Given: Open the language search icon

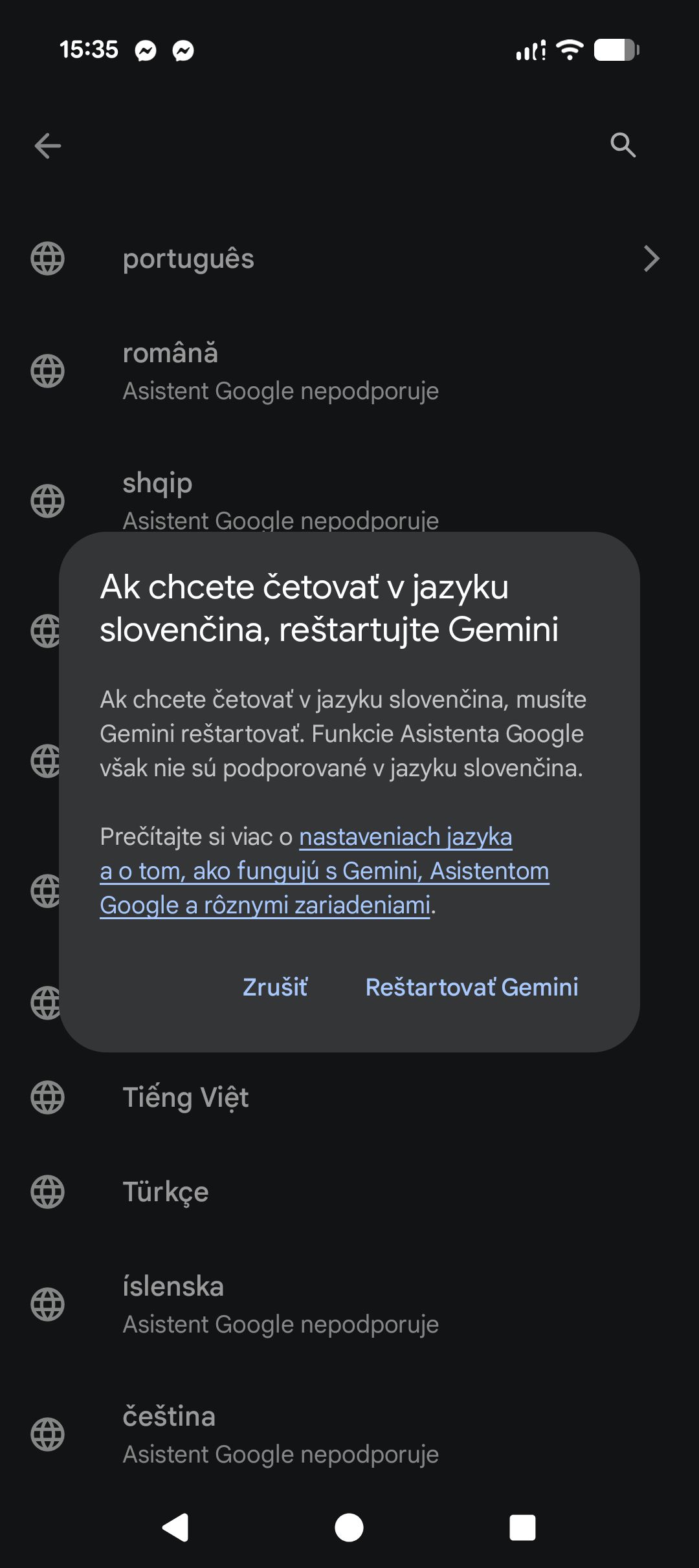Looking at the screenshot, I should 623,146.
